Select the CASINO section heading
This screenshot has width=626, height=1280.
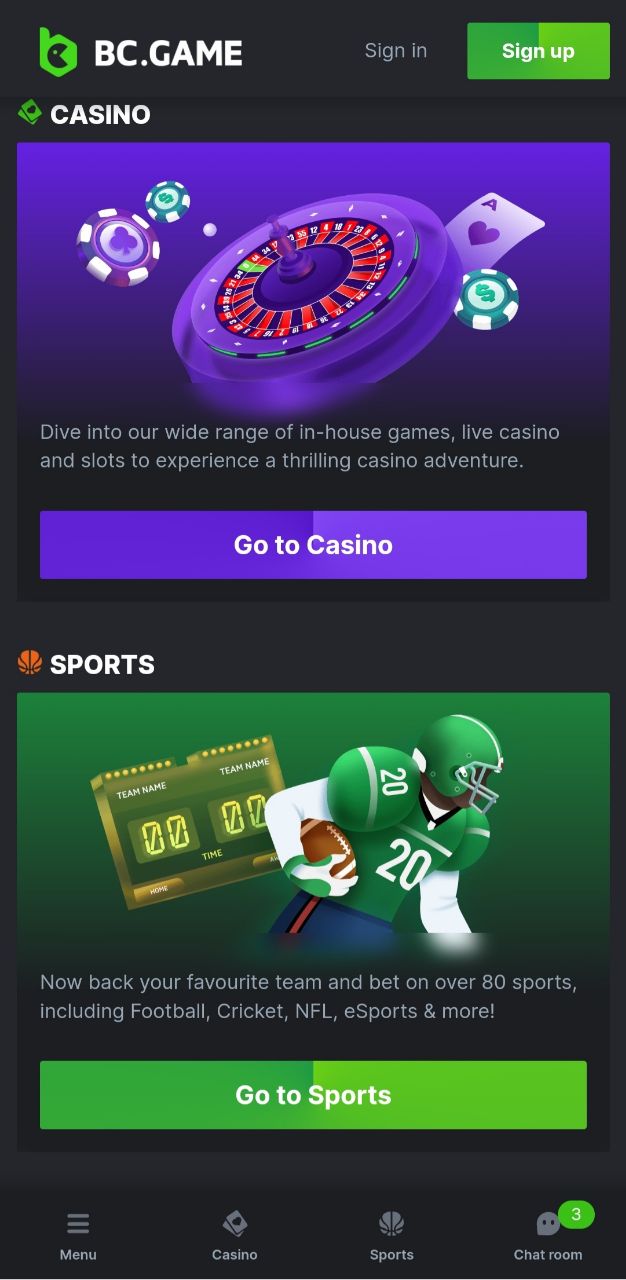(100, 114)
